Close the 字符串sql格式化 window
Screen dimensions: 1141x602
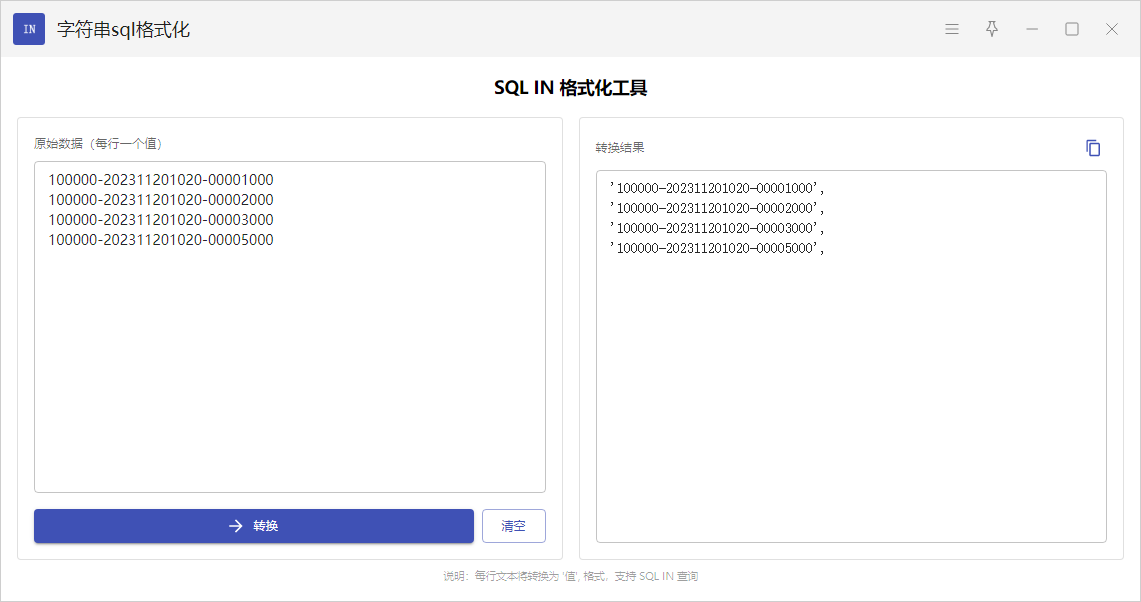point(1112,29)
